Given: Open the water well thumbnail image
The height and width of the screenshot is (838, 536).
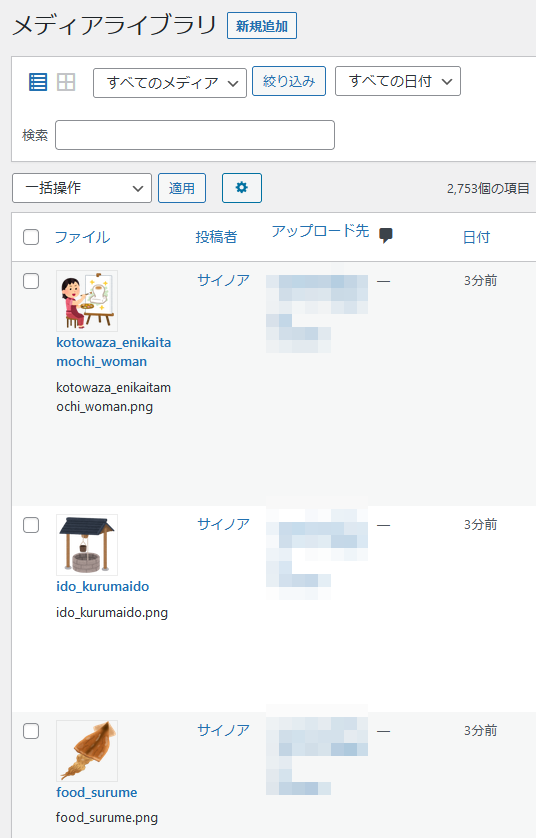Looking at the screenshot, I should [87, 545].
